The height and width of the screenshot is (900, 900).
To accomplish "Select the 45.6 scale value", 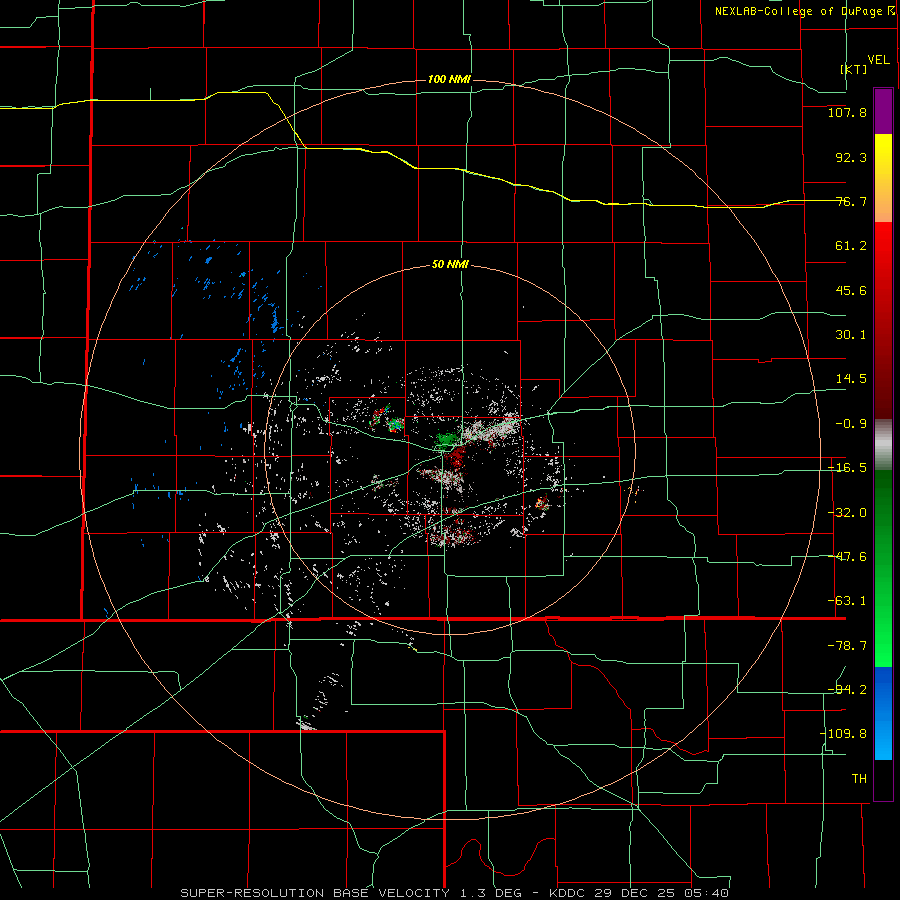I will [x=851, y=290].
